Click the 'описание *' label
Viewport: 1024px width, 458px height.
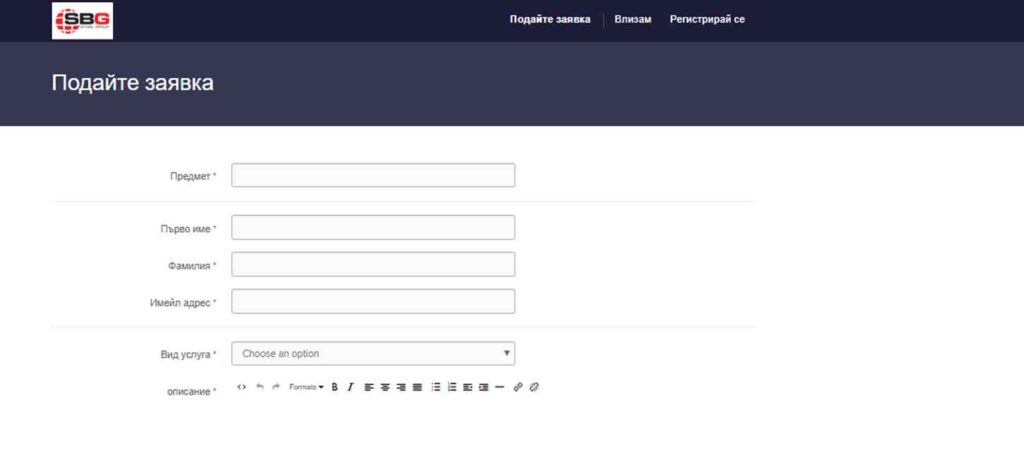pos(191,391)
